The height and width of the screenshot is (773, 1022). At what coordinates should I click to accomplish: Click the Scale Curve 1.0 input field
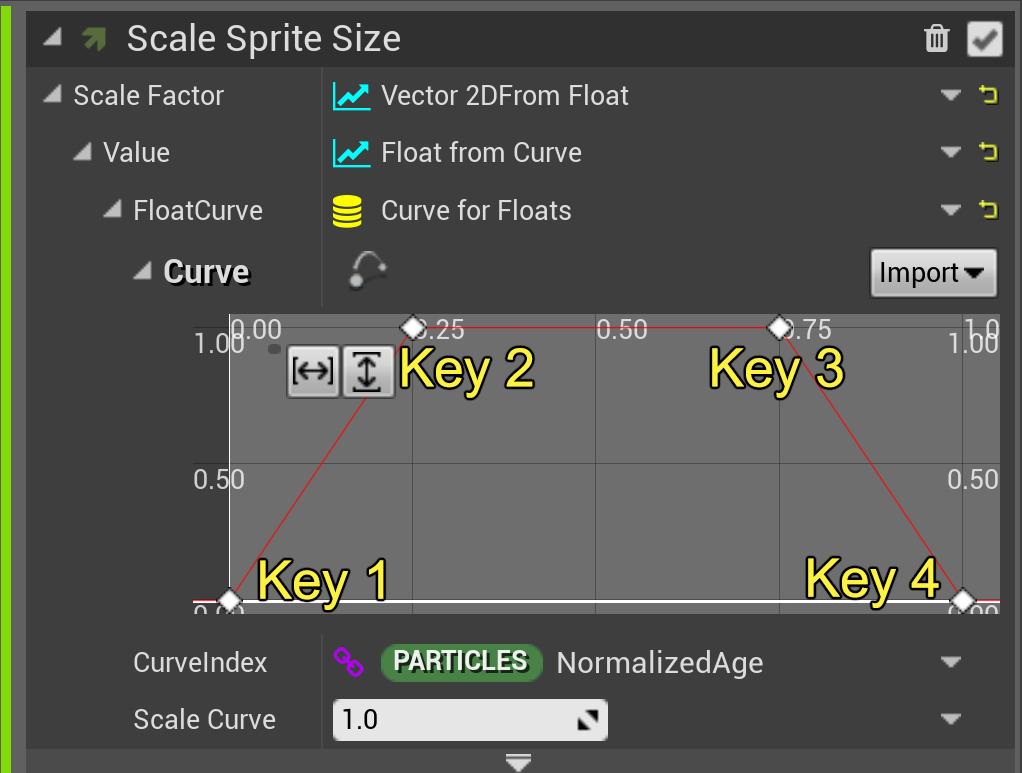tap(455, 720)
